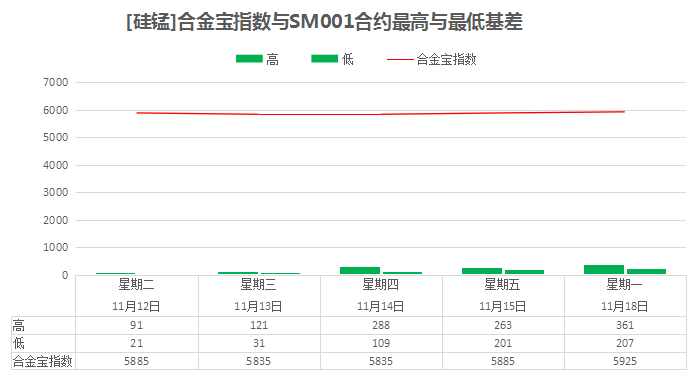The width and height of the screenshot is (697, 381).
Task: Click the red 合金宝指数 legend line
Action: (400, 59)
